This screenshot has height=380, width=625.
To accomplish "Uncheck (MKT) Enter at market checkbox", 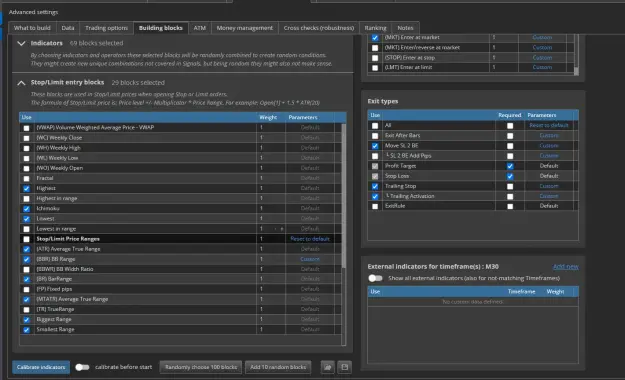I will (375, 38).
